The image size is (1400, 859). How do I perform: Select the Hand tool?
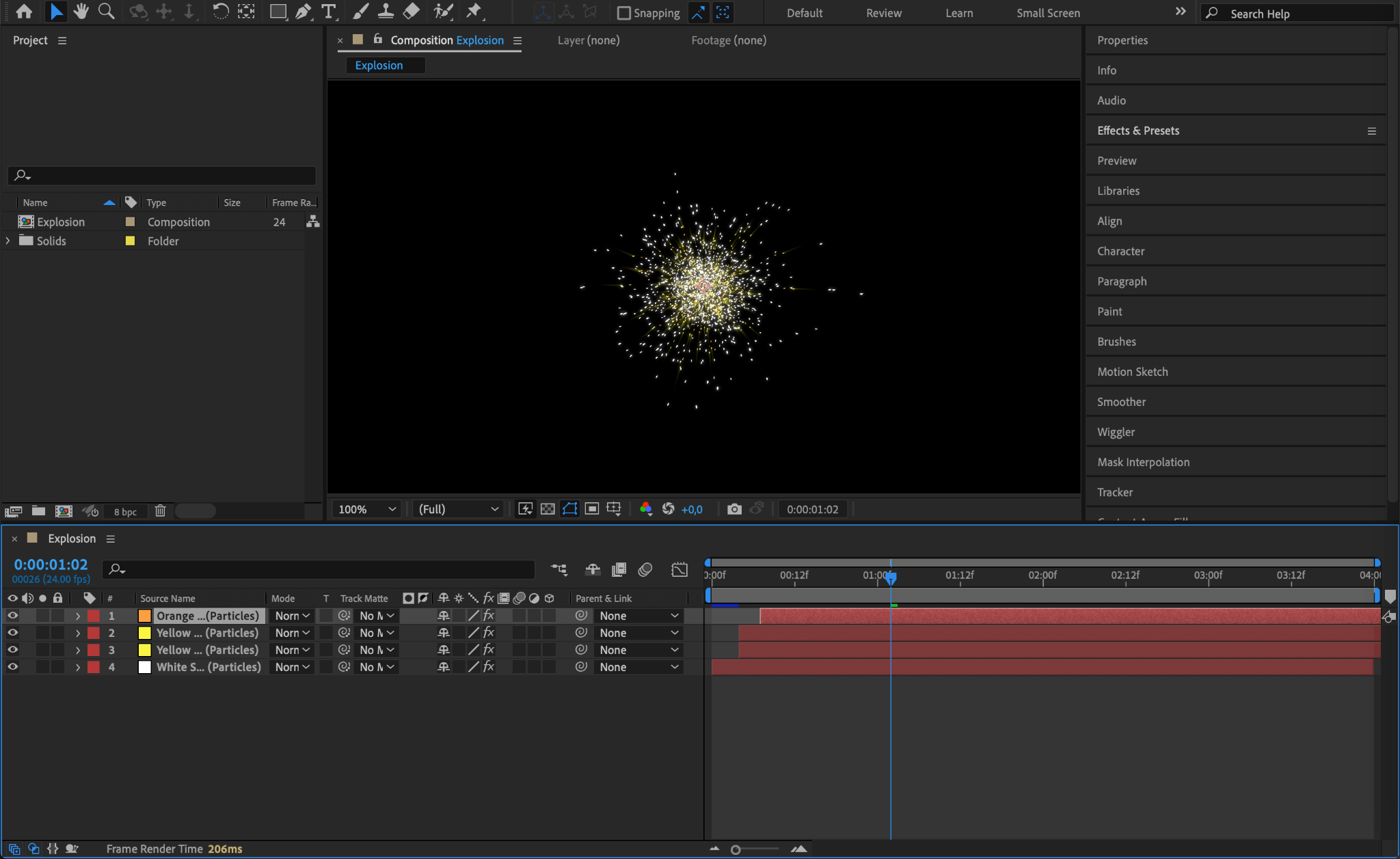81,12
